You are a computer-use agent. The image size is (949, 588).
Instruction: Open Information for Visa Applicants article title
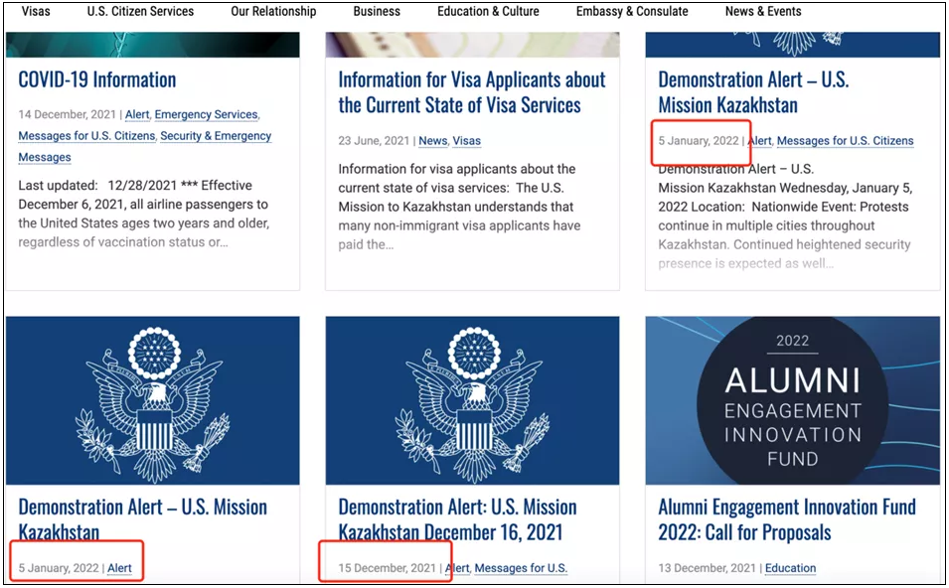(471, 93)
